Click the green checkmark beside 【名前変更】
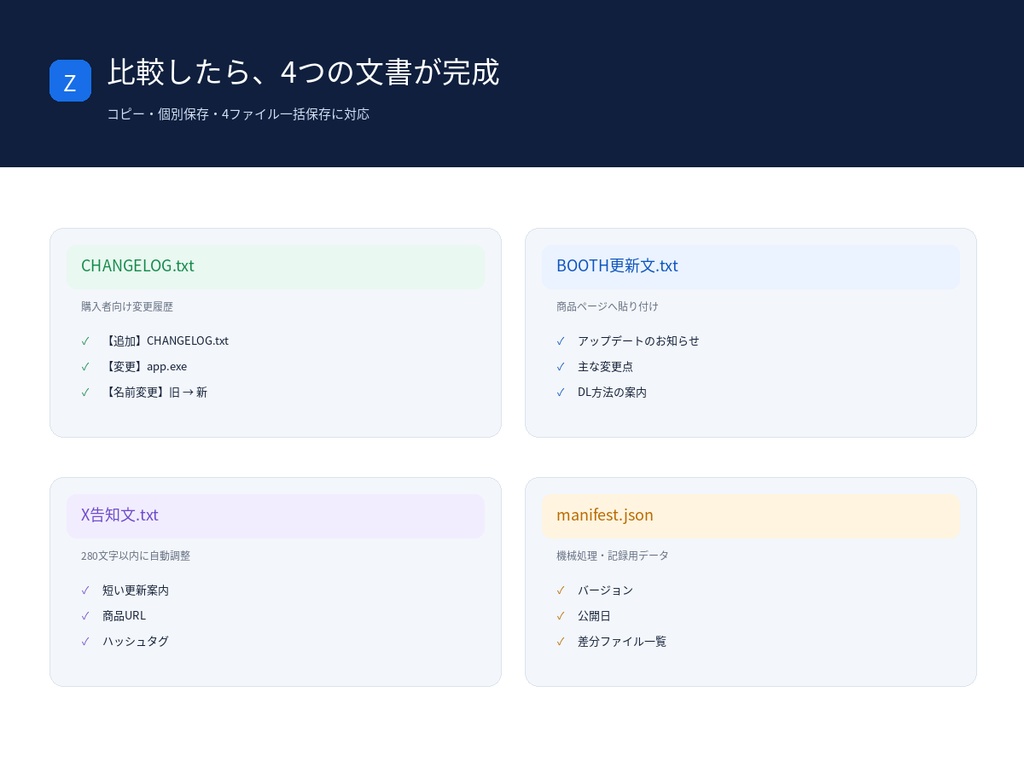 [x=86, y=392]
